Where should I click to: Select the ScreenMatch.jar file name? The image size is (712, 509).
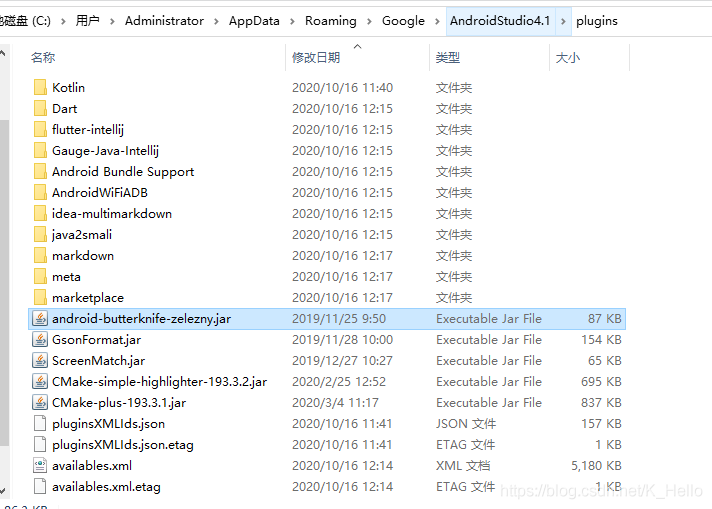[x=98, y=361]
